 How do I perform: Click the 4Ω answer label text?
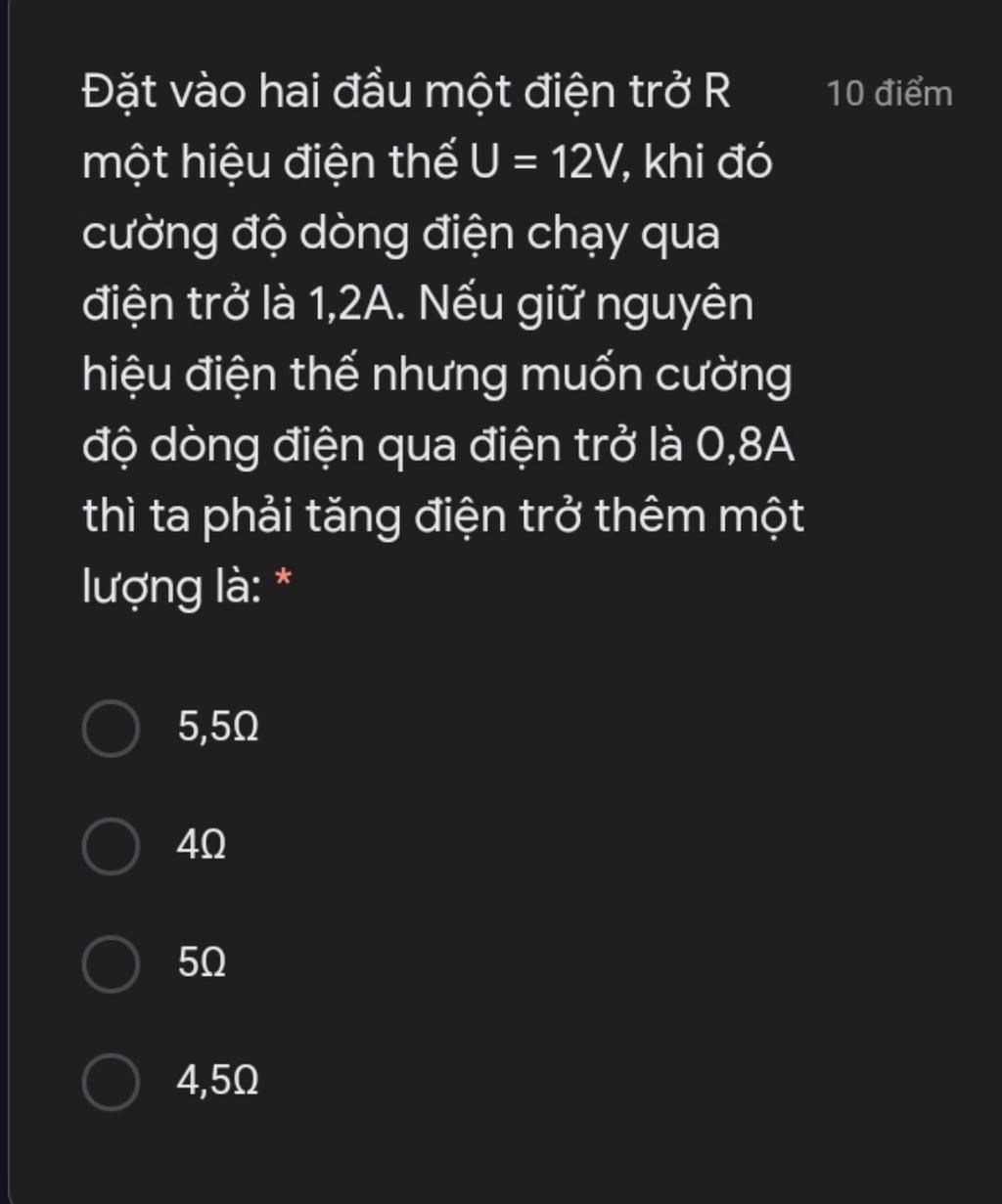(202, 846)
